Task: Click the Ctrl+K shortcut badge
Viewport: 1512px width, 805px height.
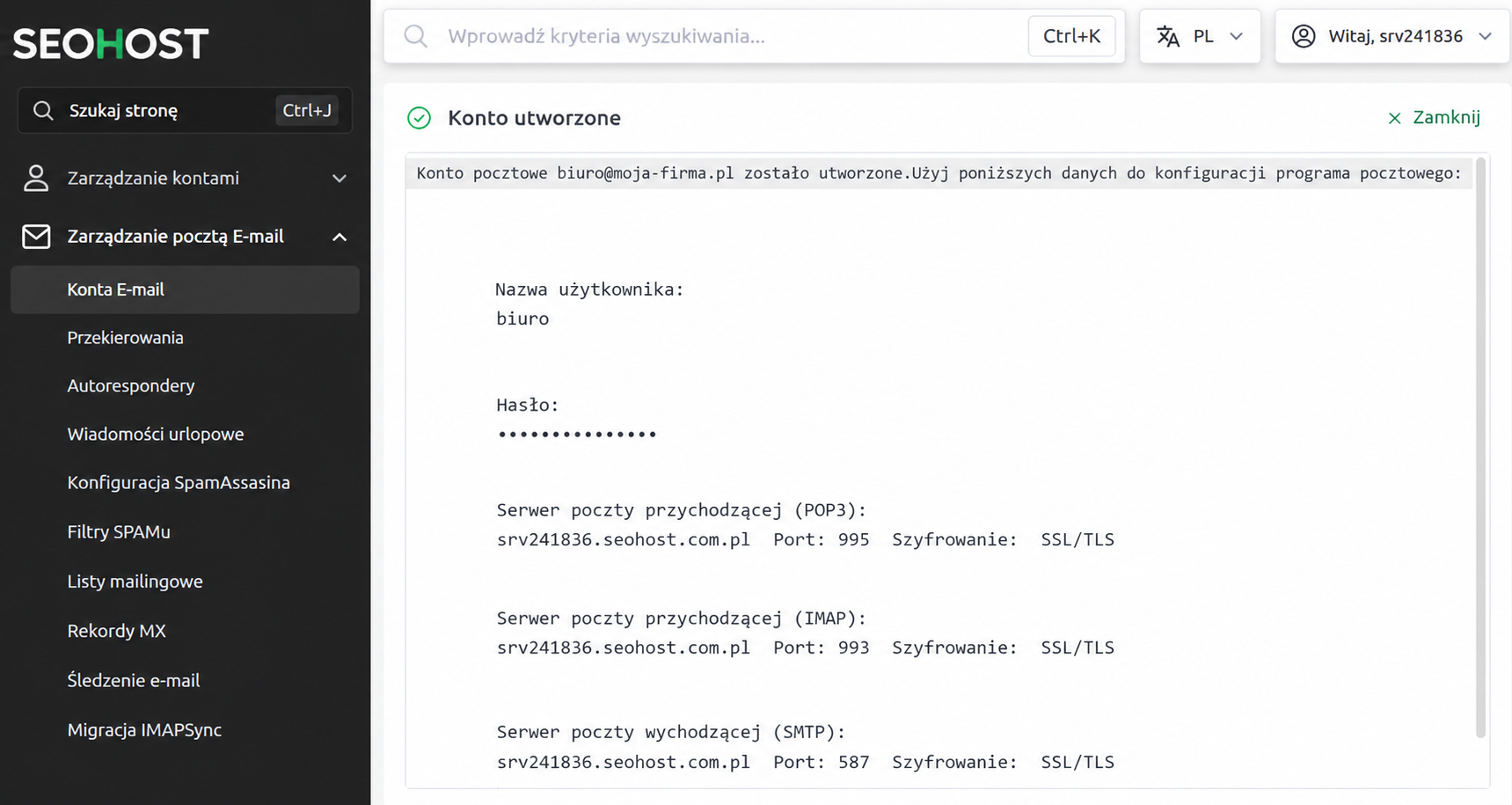Action: click(x=1071, y=36)
